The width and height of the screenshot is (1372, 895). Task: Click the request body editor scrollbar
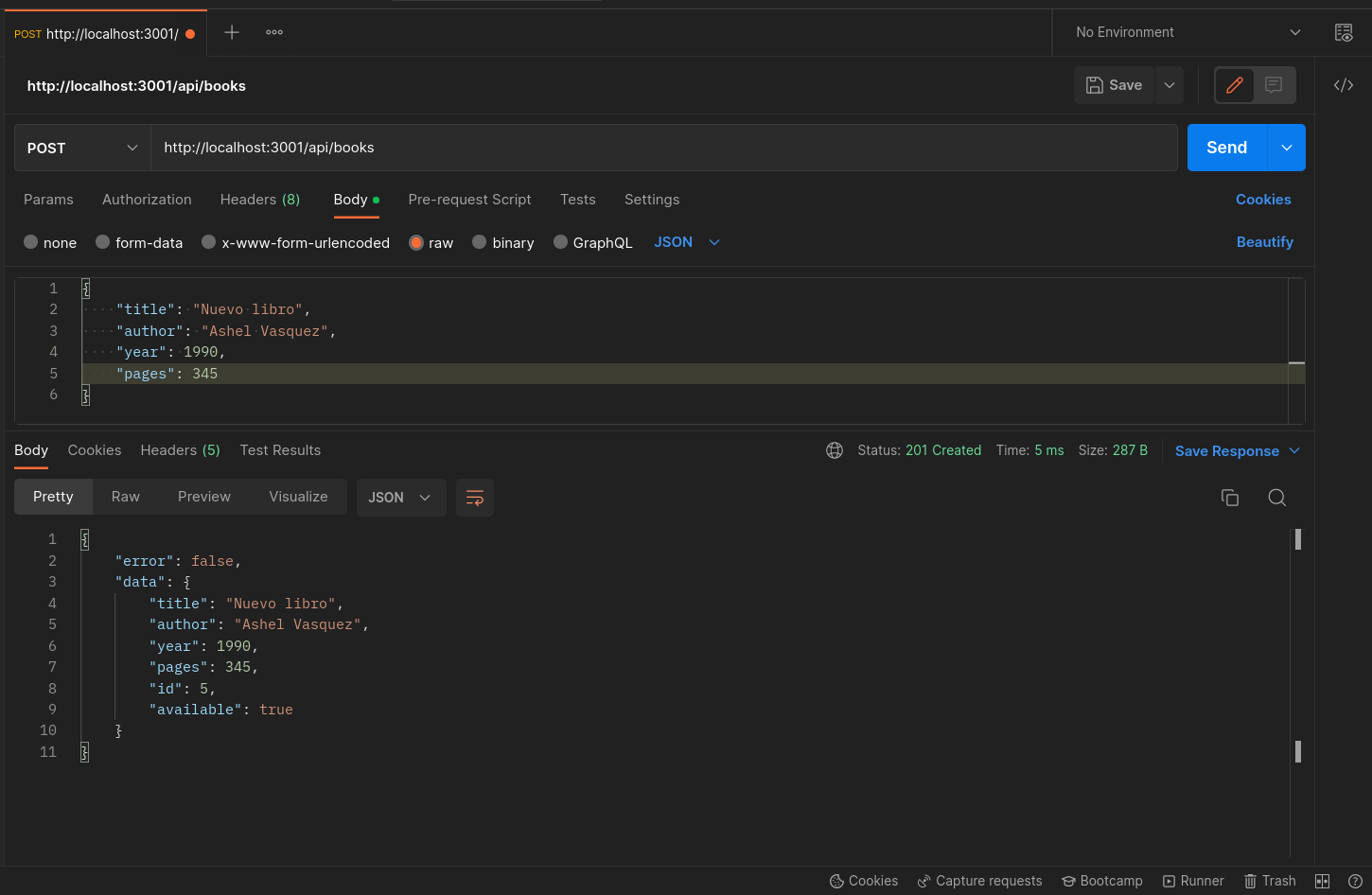pyautogui.click(x=1297, y=350)
